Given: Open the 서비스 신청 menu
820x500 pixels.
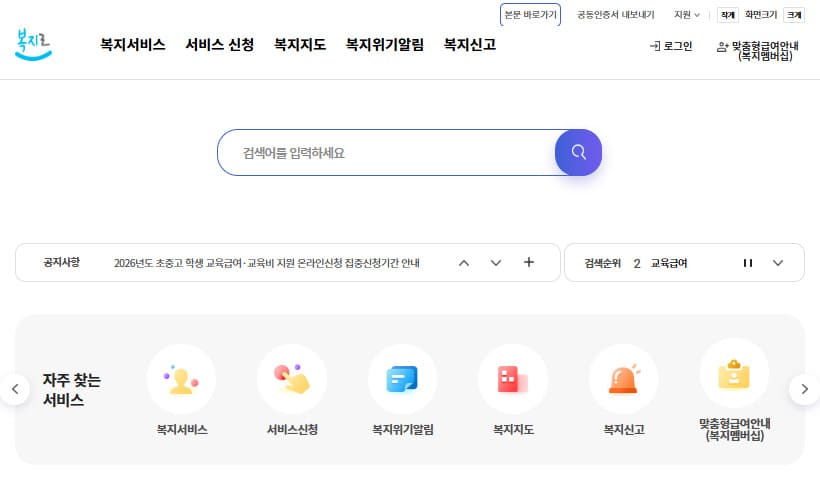Looking at the screenshot, I should pos(220,45).
